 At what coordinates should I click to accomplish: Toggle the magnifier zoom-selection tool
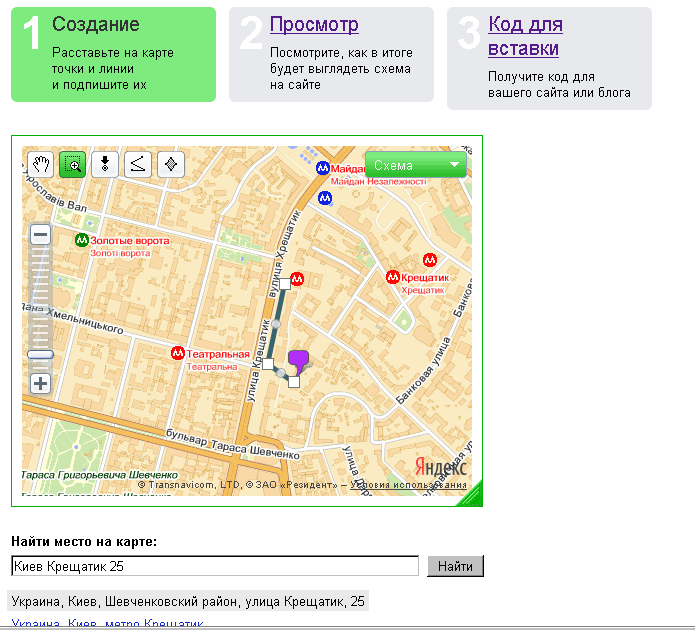(73, 164)
